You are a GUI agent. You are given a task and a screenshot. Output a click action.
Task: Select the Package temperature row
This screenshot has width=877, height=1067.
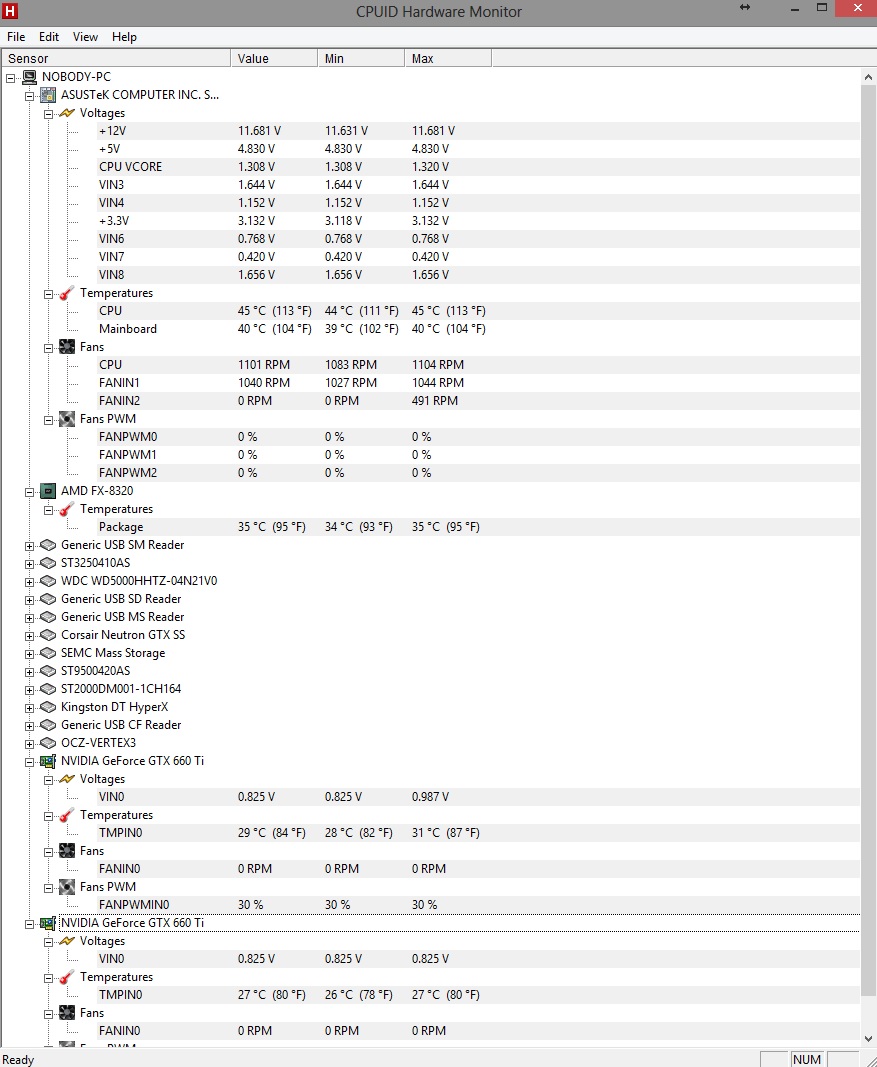pos(478,527)
